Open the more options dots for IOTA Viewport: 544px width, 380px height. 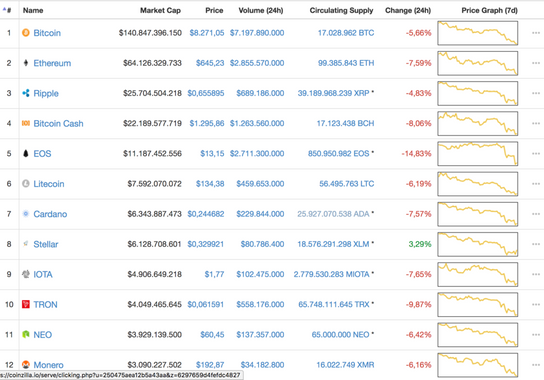536,275
